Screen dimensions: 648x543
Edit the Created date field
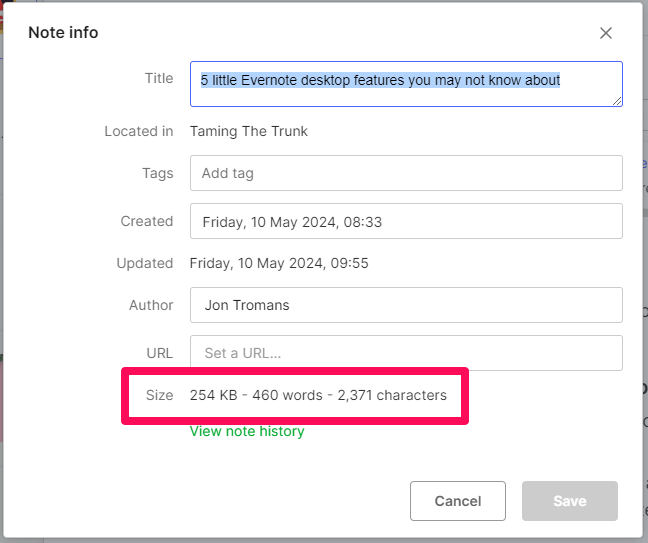(406, 221)
